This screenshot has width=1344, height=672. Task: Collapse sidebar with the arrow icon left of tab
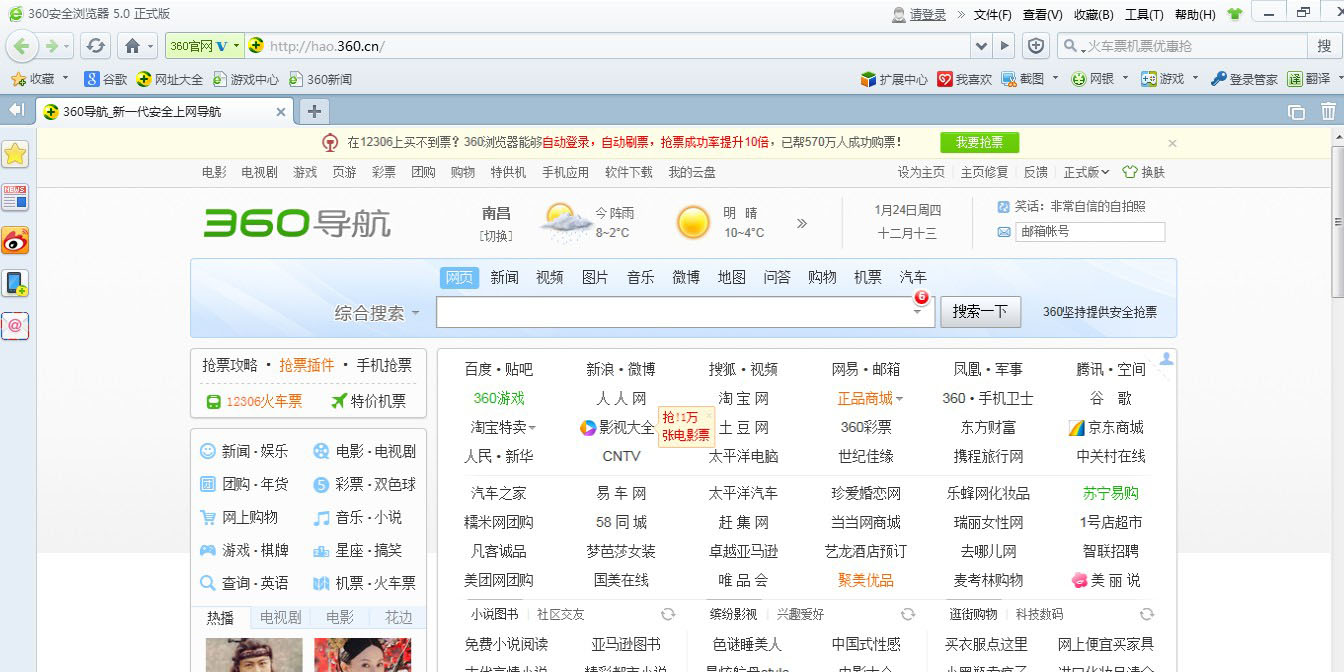pyautogui.click(x=16, y=110)
